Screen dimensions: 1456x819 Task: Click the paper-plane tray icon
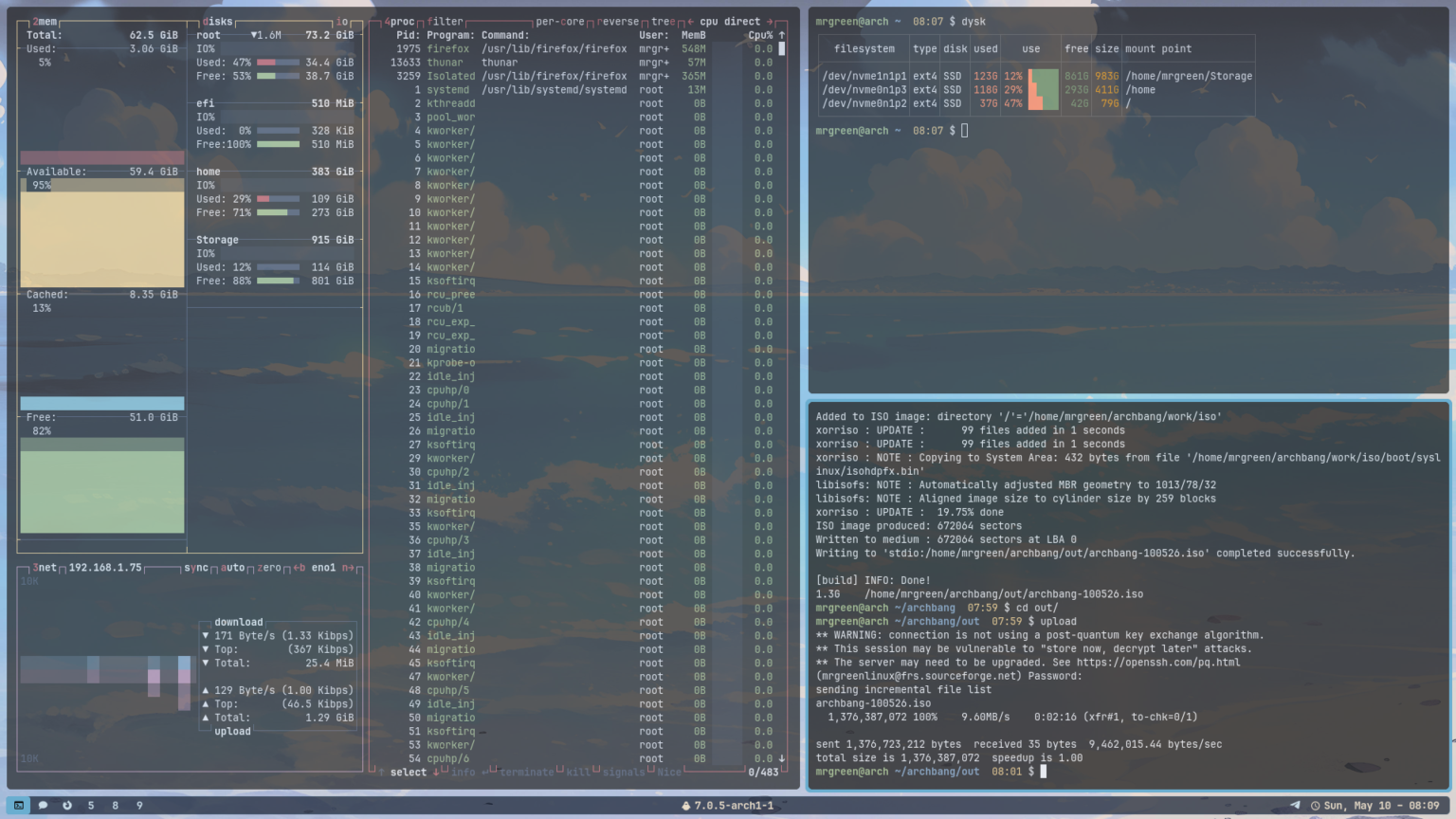pos(1295,805)
